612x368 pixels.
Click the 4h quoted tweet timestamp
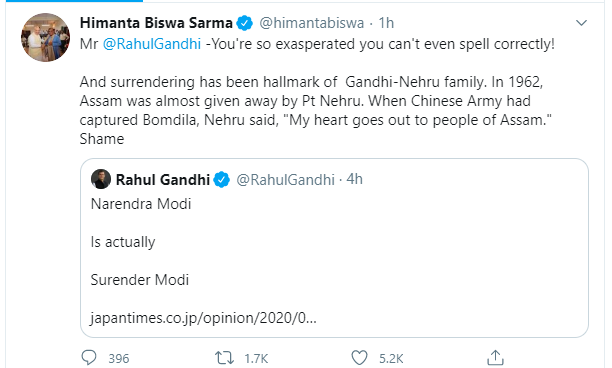pyautogui.click(x=354, y=179)
